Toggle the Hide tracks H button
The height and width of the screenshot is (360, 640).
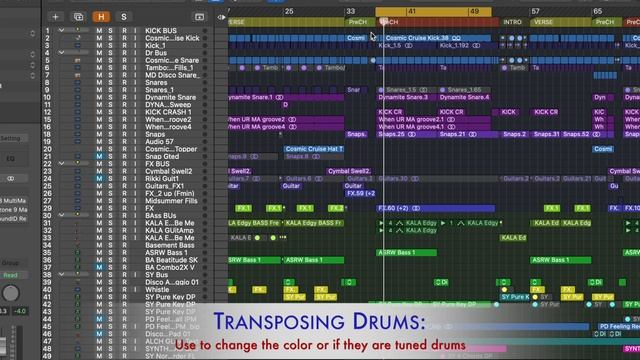101,17
